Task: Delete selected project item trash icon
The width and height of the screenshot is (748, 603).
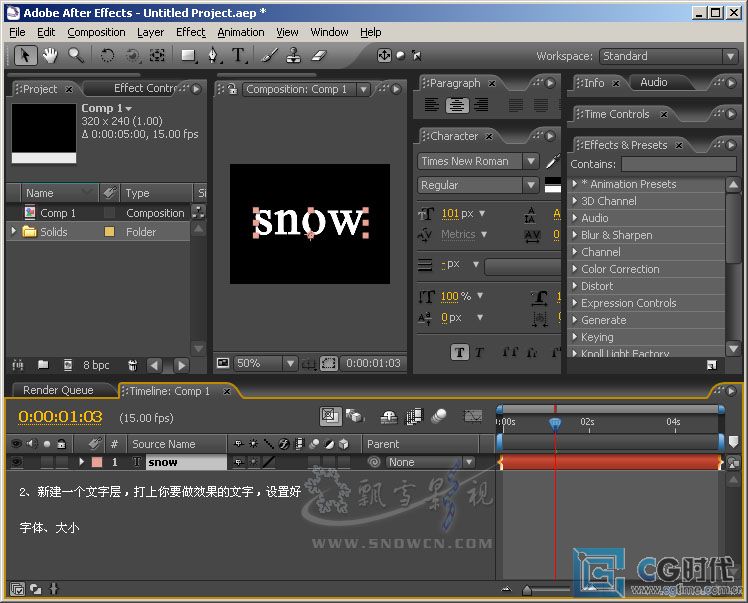Action: (x=133, y=365)
